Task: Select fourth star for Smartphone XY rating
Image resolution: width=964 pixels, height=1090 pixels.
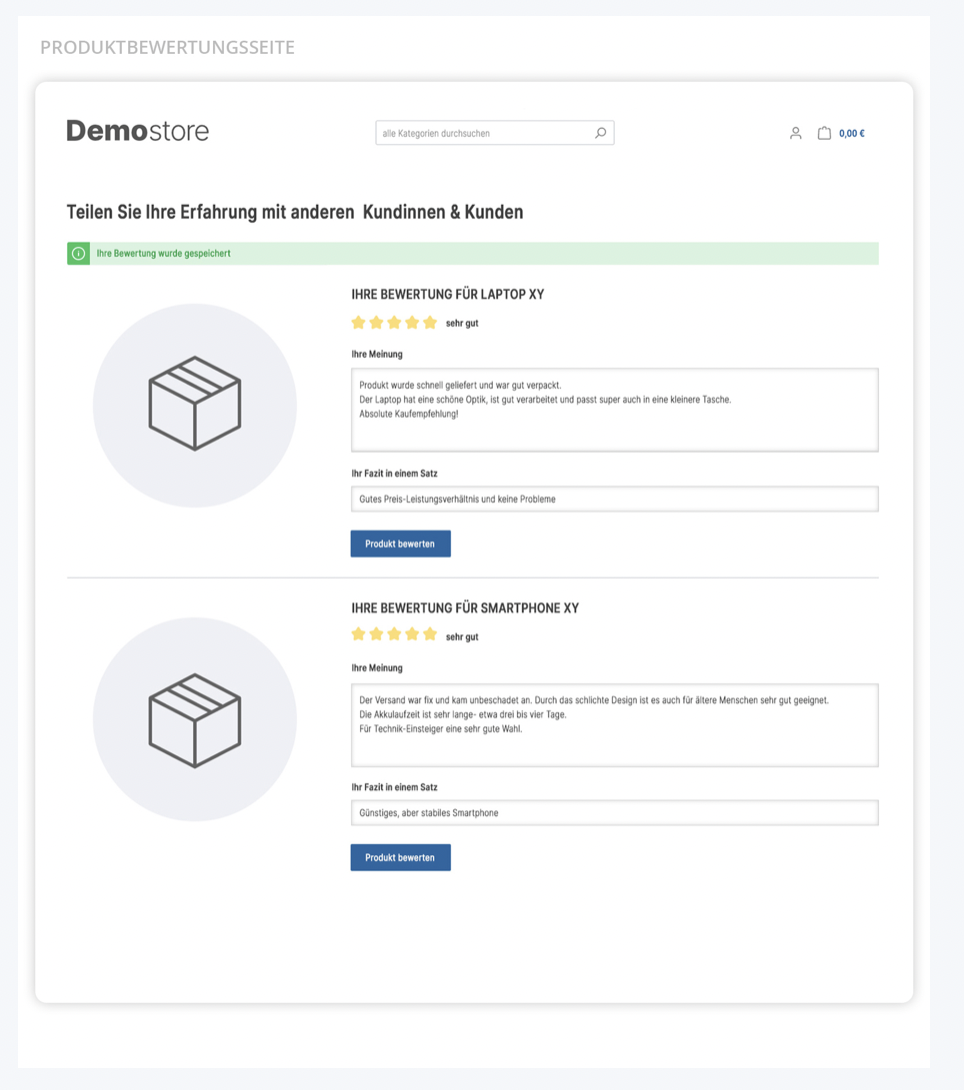Action: click(412, 634)
